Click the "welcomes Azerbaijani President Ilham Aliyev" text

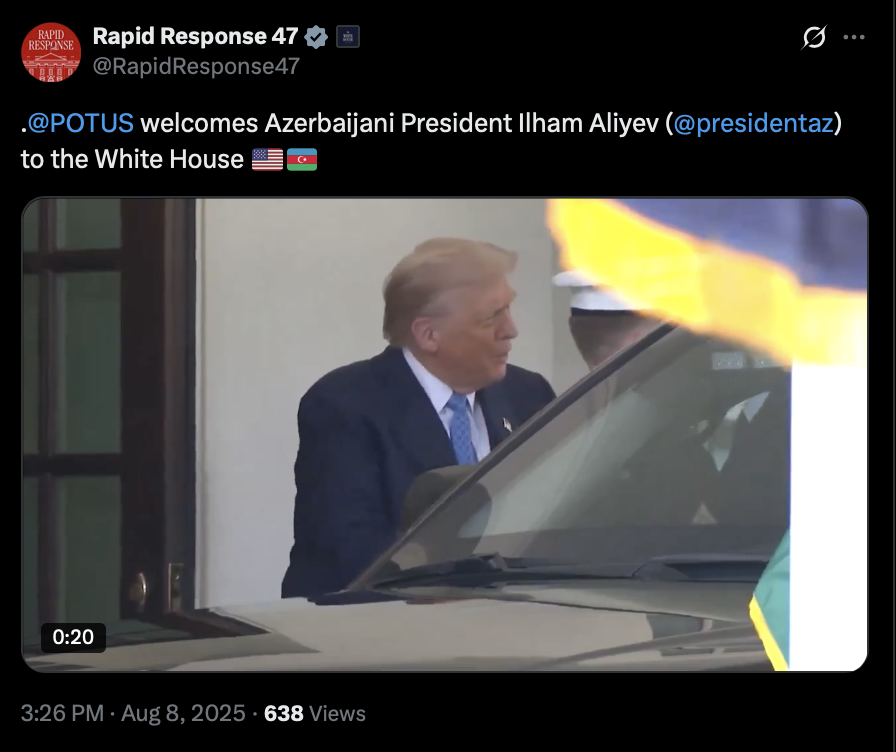pyautogui.click(x=399, y=123)
